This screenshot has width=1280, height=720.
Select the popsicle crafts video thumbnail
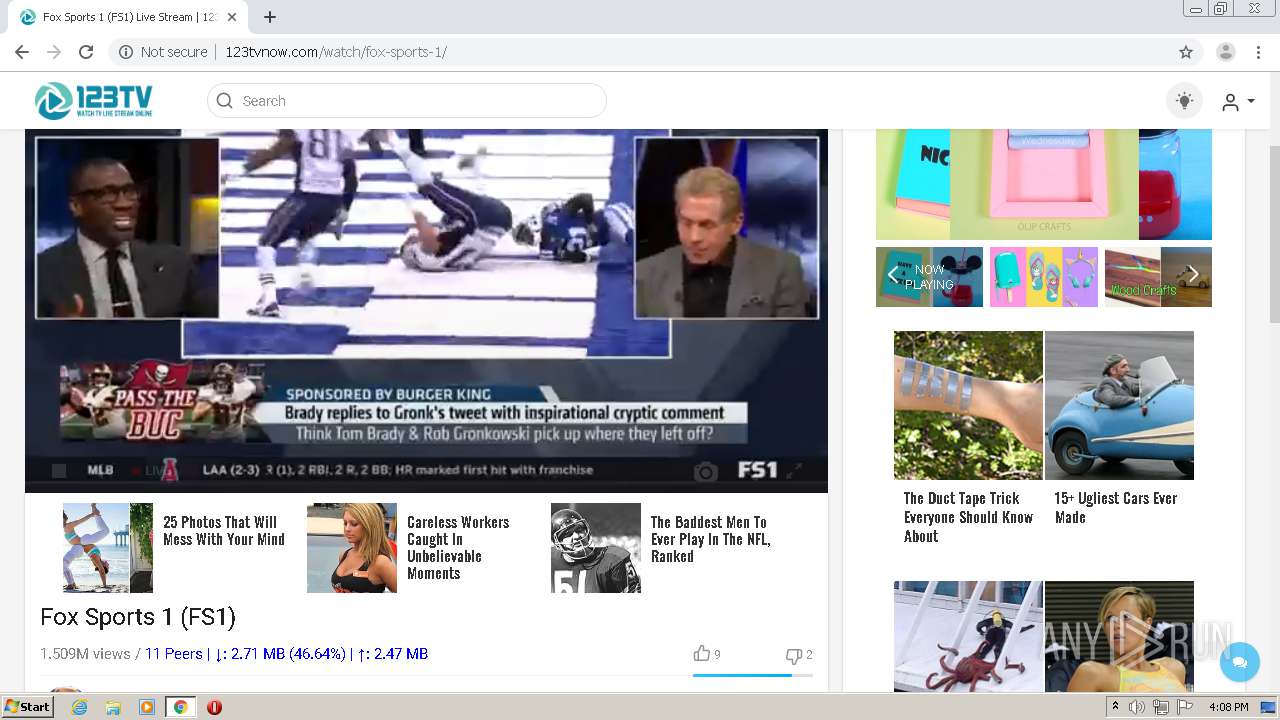(1044, 277)
